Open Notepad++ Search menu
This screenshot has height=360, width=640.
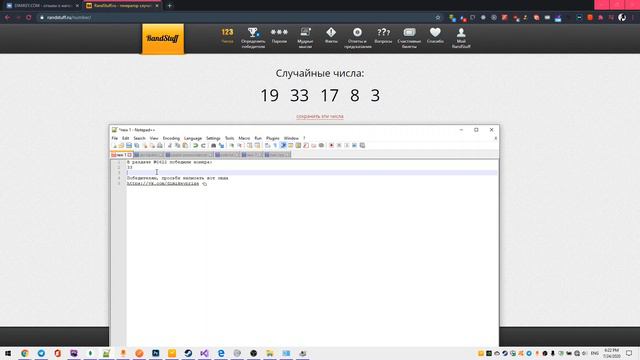pyautogui.click(x=139, y=138)
